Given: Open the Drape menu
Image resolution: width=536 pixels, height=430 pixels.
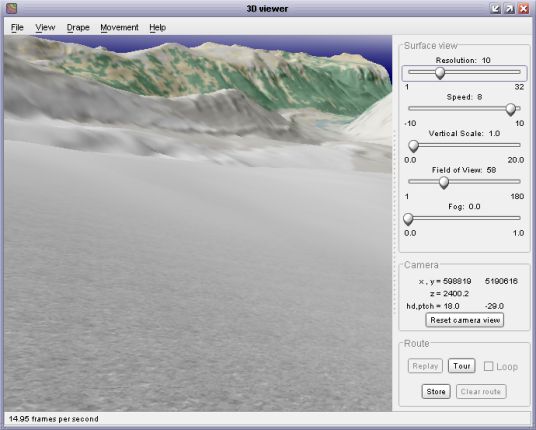Looking at the screenshot, I should [x=78, y=27].
